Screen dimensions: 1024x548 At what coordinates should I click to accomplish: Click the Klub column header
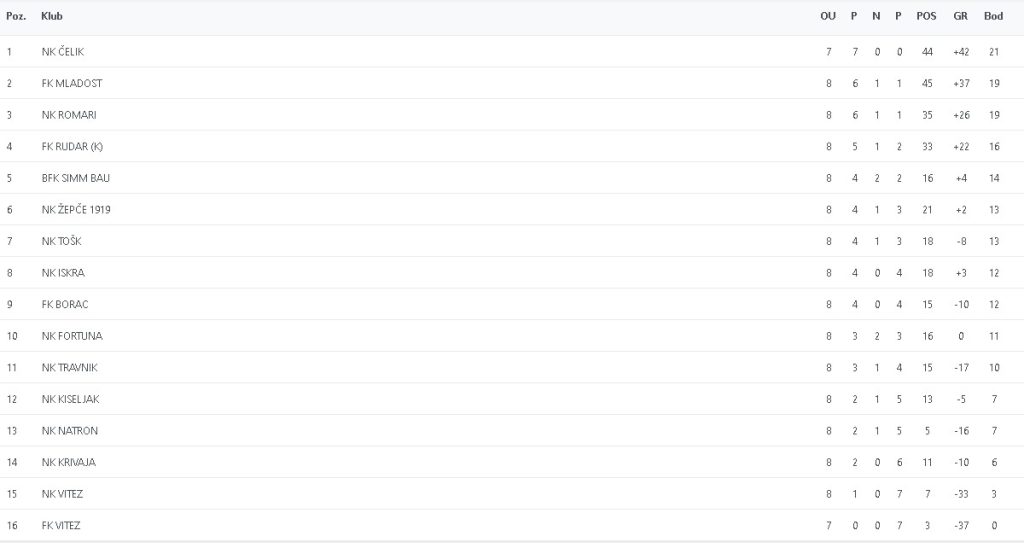(x=52, y=17)
